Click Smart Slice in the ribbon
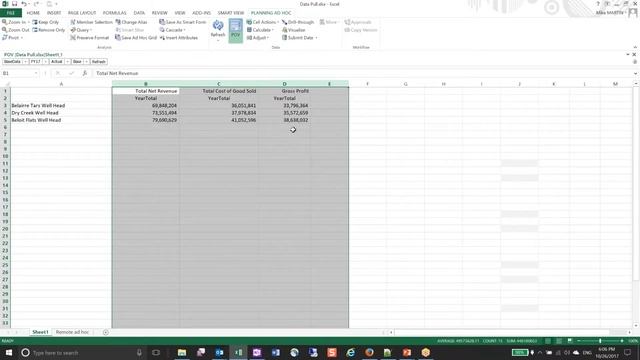The image size is (640, 360). point(130,30)
